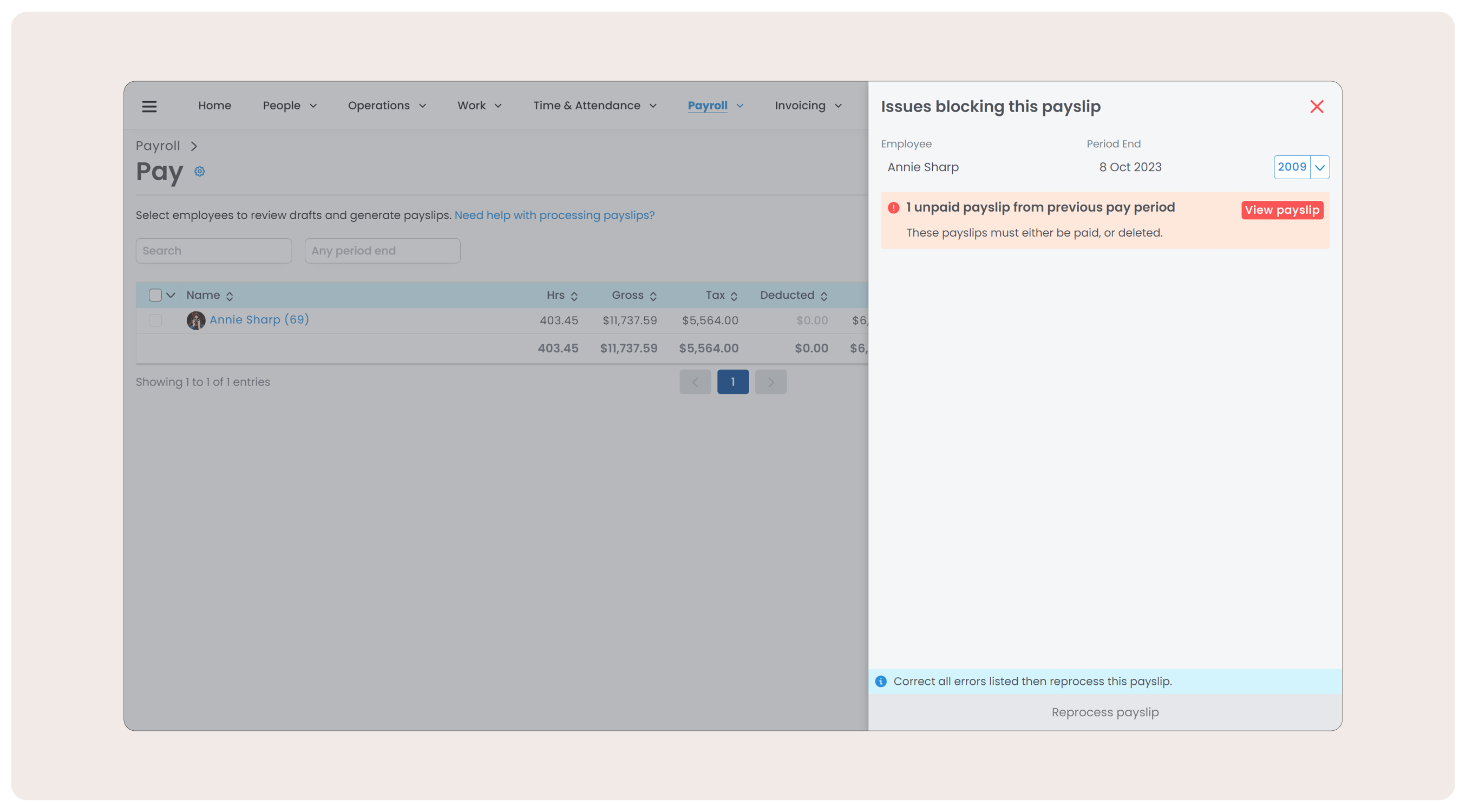Open the 2009 dropdown arrow

tap(1319, 167)
